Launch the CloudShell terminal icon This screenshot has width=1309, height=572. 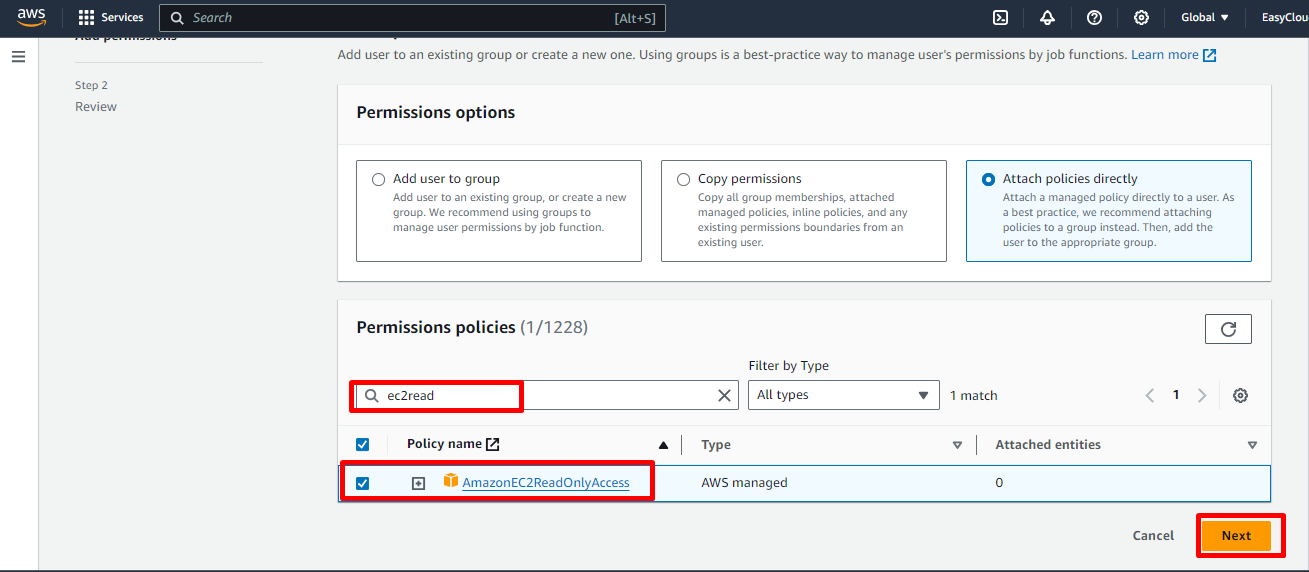1000,17
